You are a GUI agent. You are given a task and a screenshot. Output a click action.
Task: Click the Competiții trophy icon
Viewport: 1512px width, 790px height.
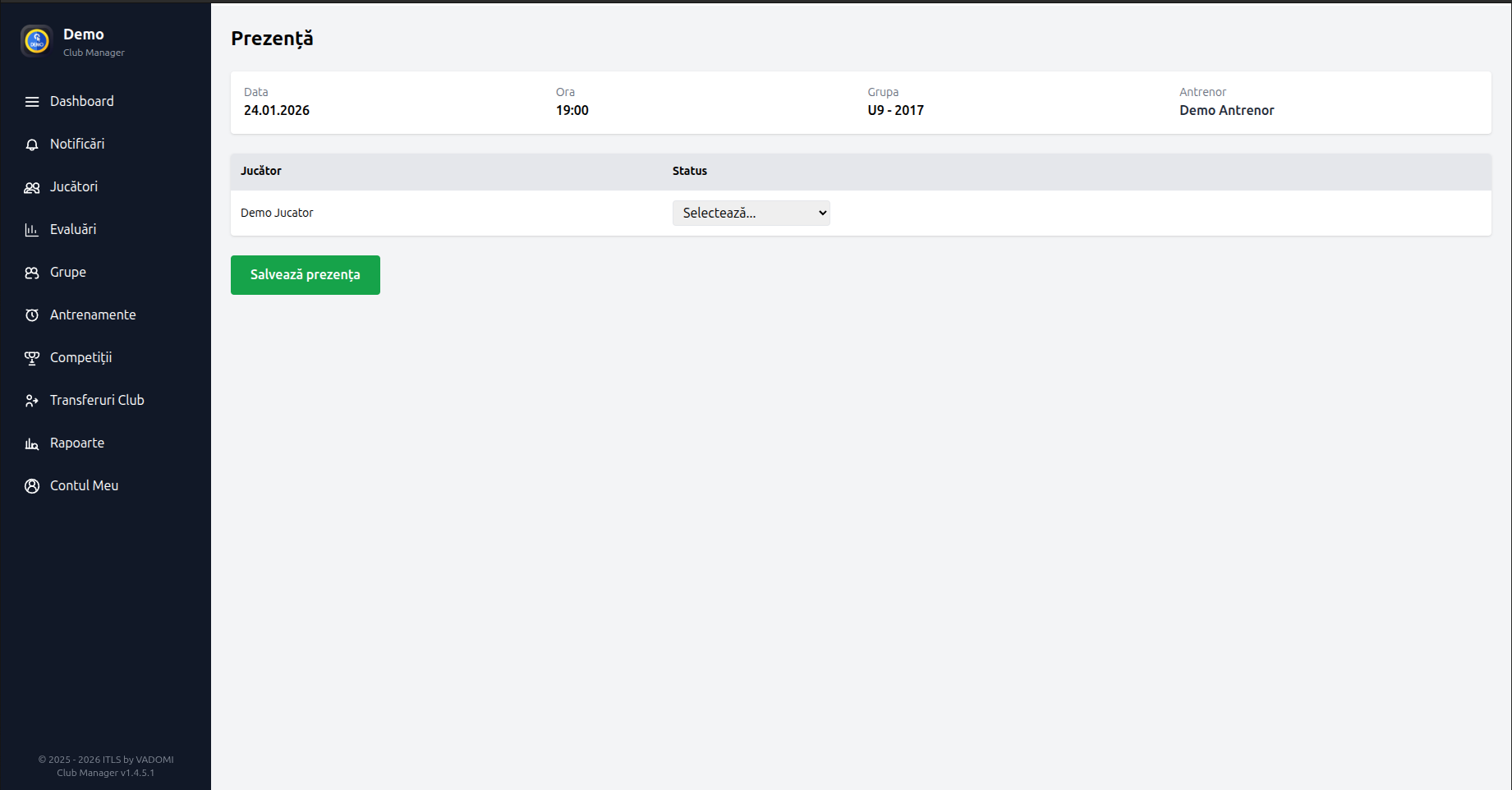32,358
